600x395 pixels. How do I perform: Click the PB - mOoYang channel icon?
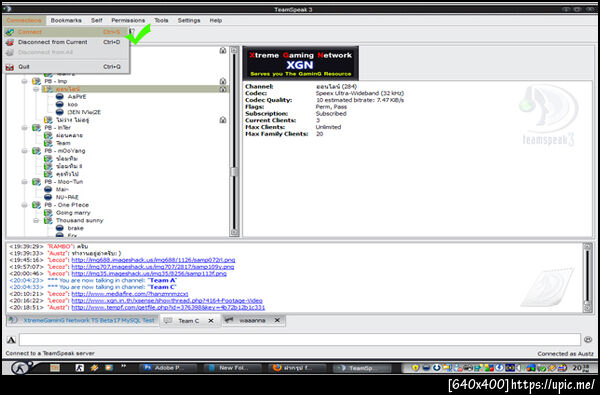tap(36, 151)
